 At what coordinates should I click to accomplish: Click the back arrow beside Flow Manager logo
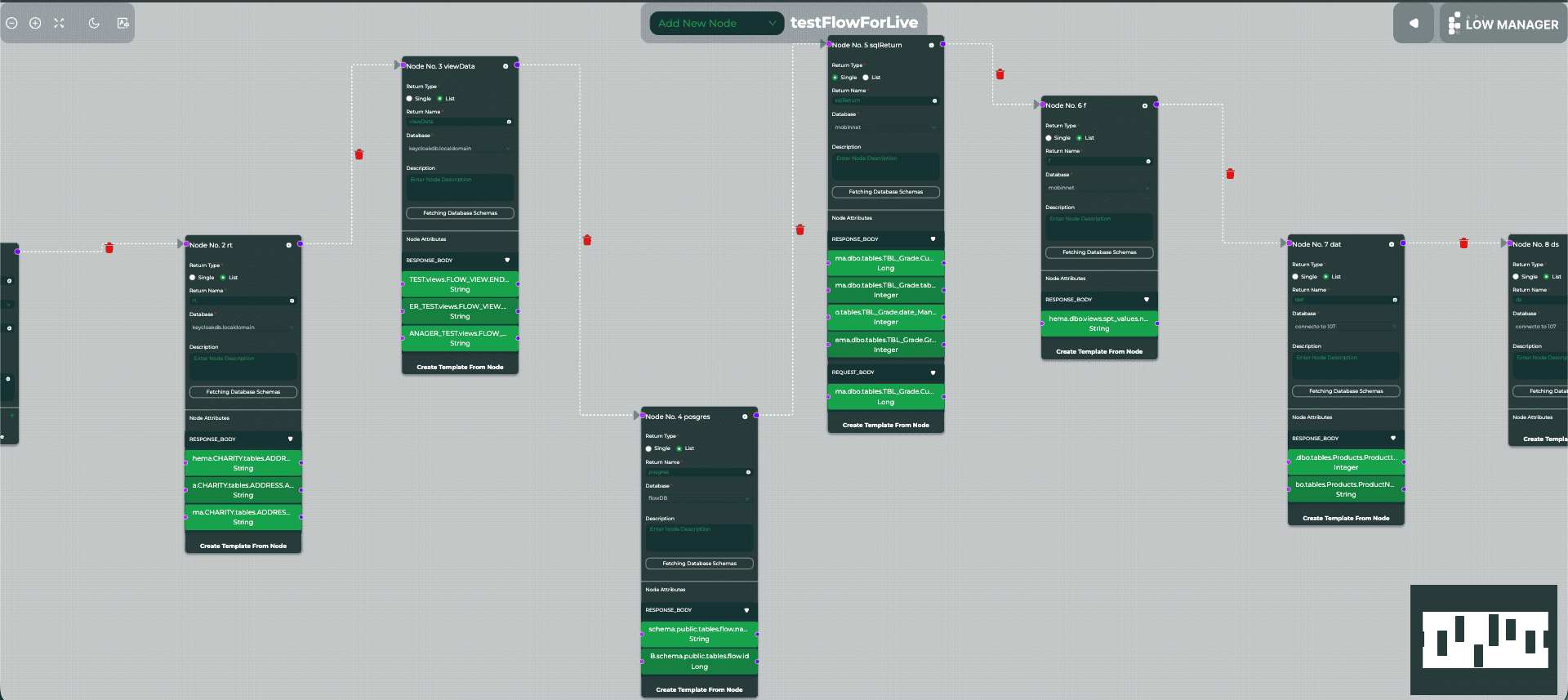pyautogui.click(x=1414, y=24)
